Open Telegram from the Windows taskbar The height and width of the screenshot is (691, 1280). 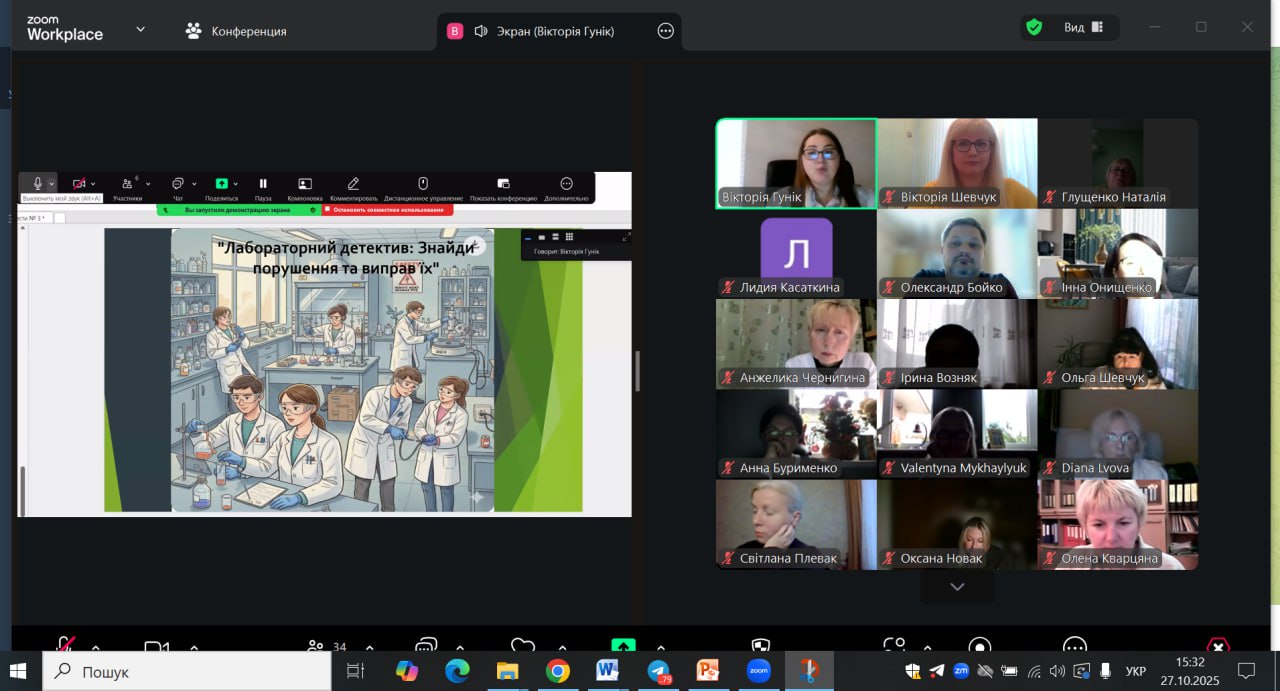pyautogui.click(x=658, y=671)
